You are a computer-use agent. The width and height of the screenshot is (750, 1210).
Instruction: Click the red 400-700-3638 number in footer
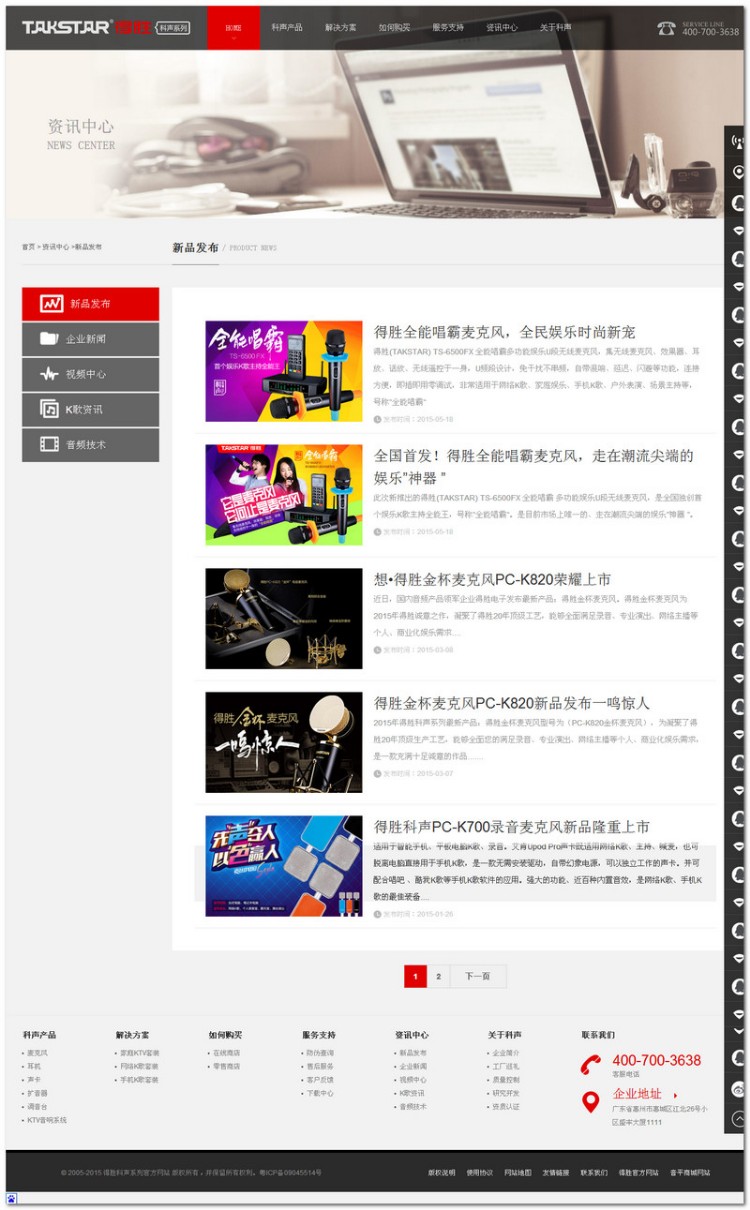tap(657, 1060)
